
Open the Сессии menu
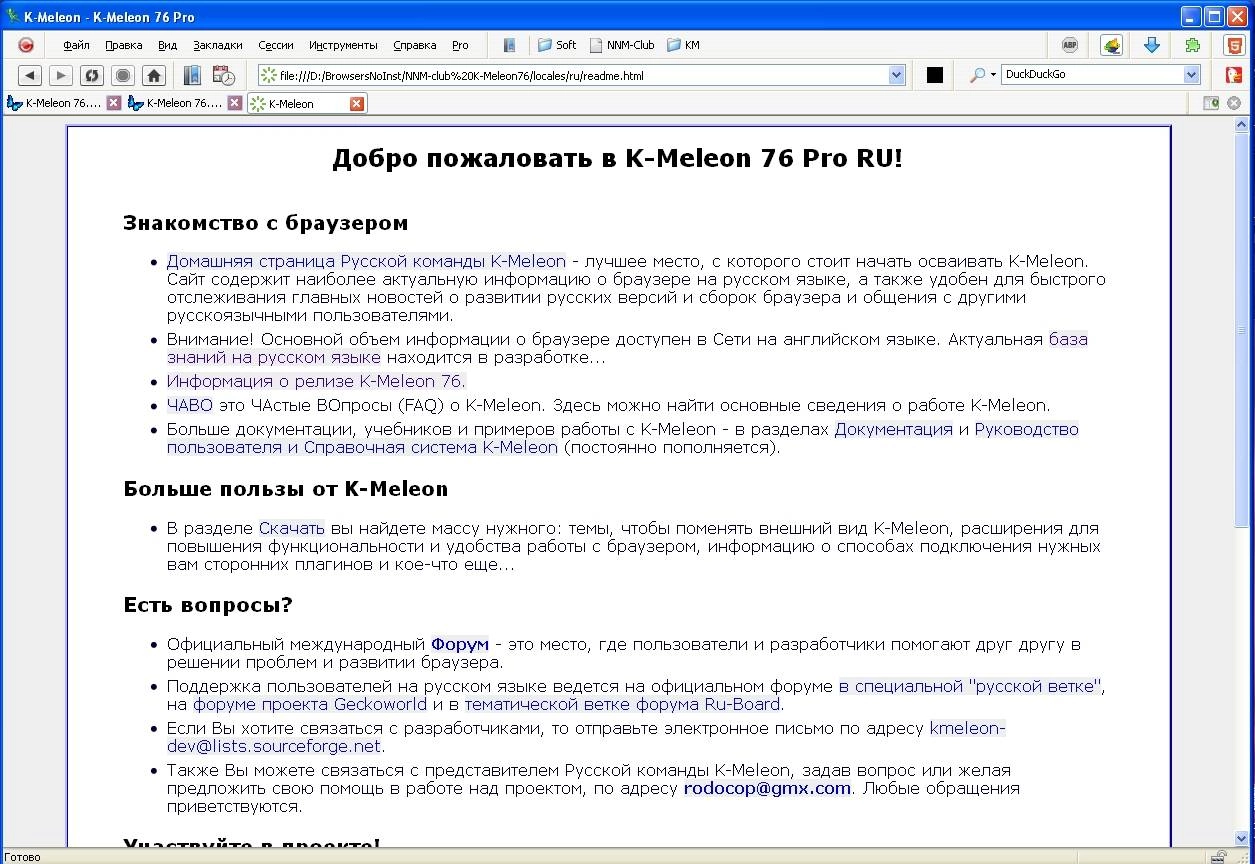click(x=276, y=45)
